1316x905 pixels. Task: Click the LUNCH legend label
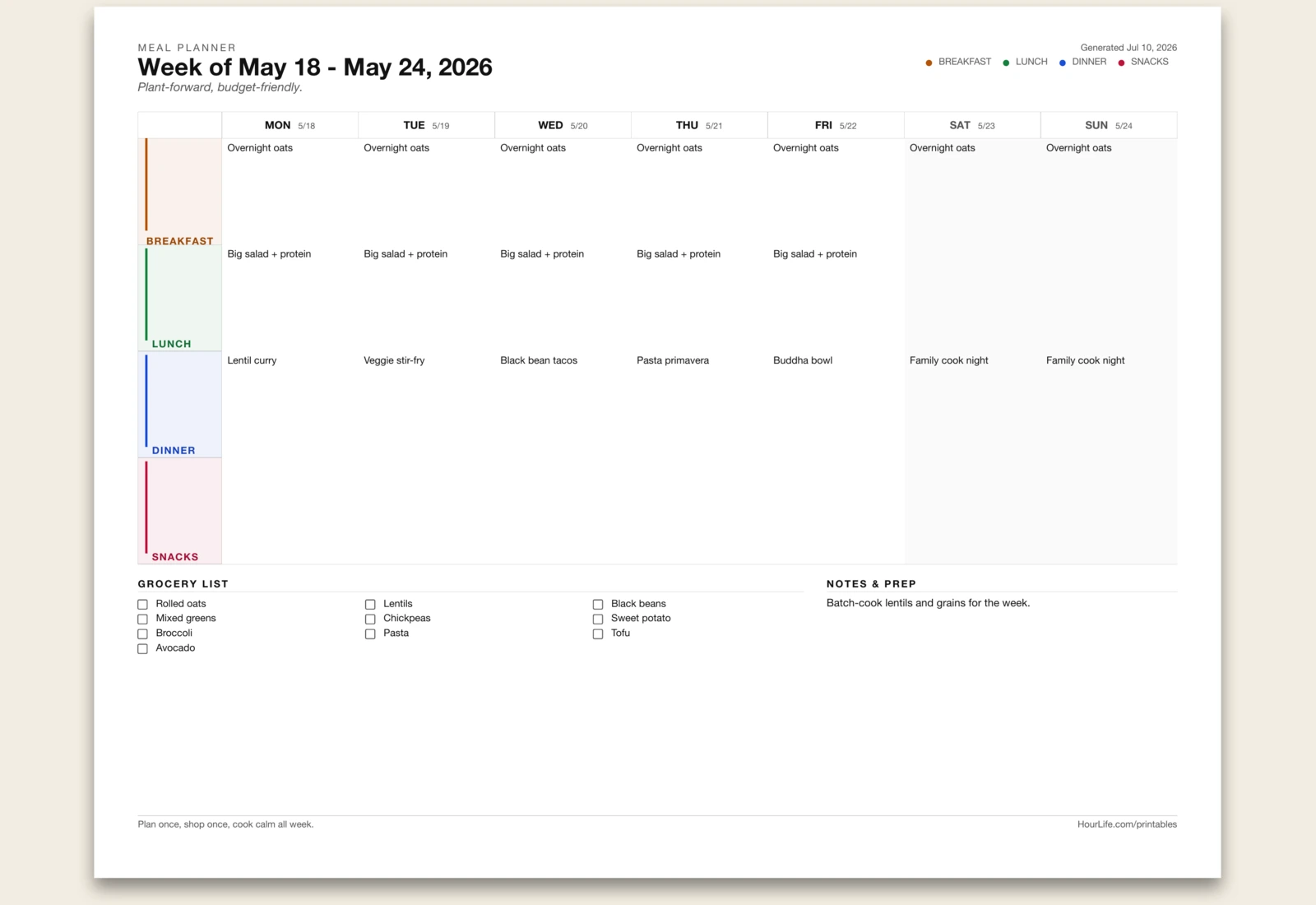click(x=1031, y=62)
